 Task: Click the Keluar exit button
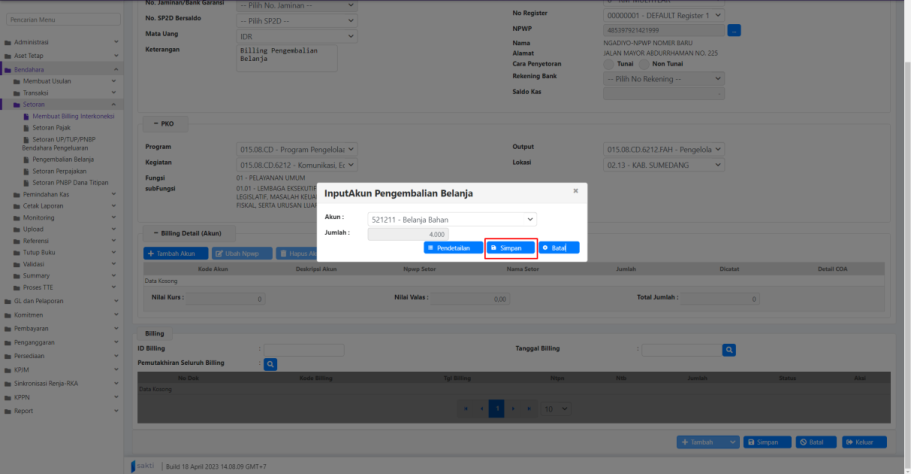click(865, 441)
